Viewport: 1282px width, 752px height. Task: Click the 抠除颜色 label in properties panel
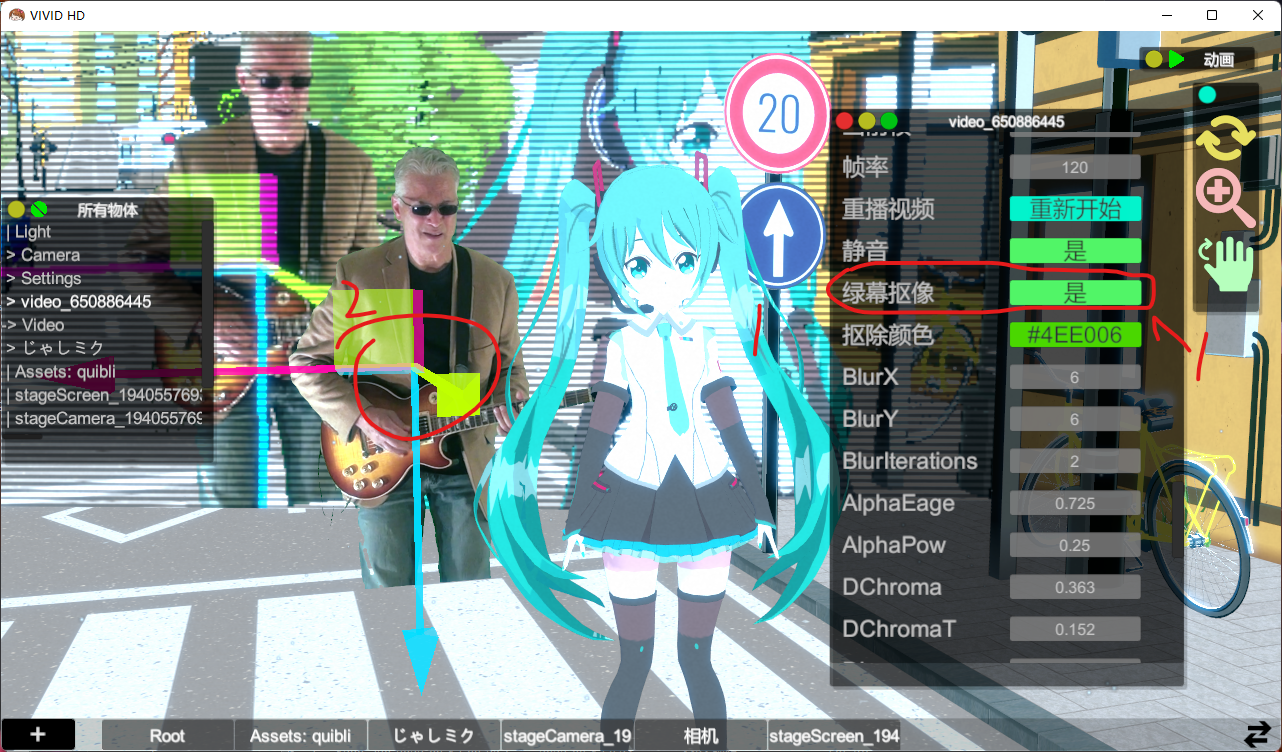tap(889, 335)
